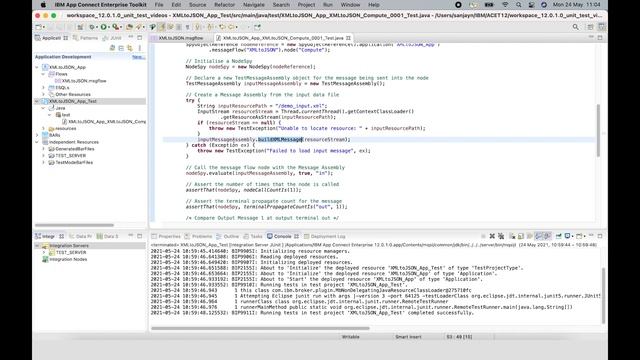The height and width of the screenshot is (360, 640).
Task: Click the date and time in menu bar
Action: coord(576,5)
